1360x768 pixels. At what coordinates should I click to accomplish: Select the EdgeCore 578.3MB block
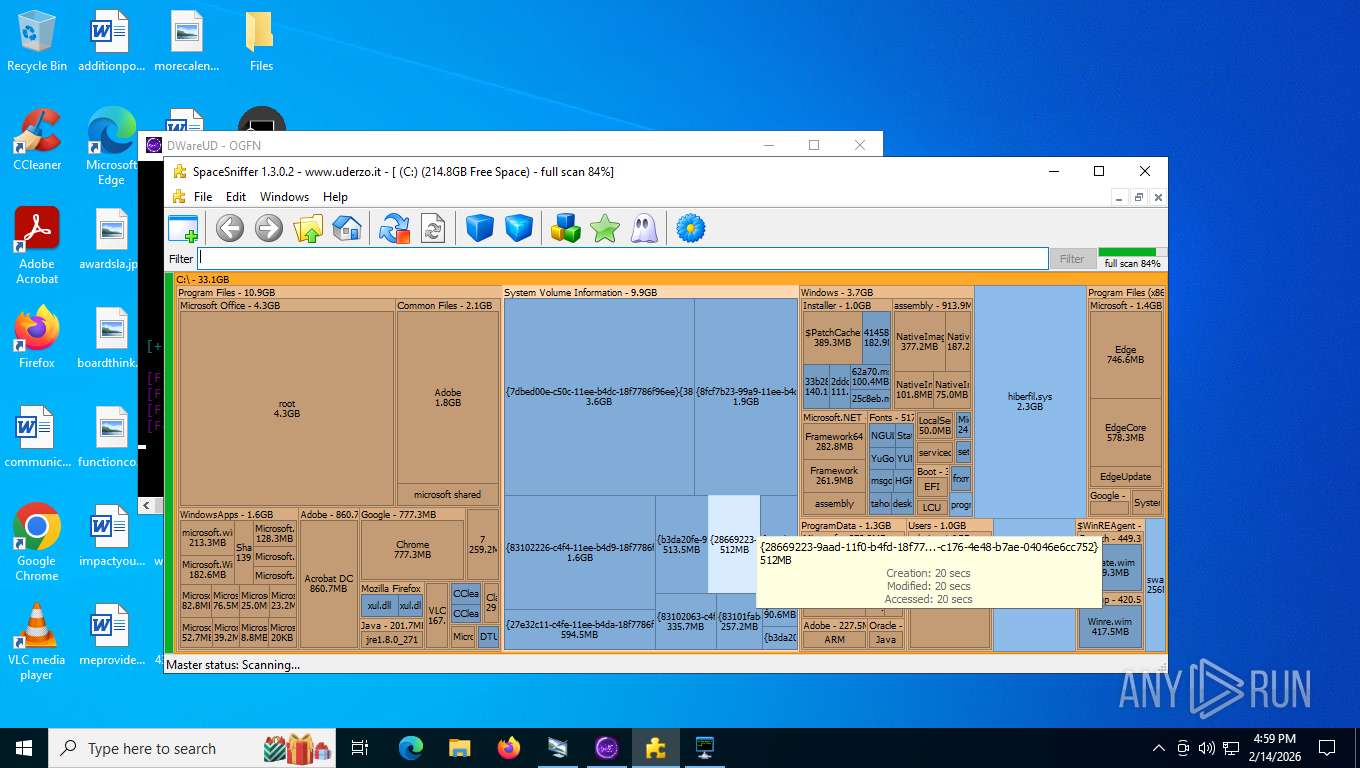tap(1126, 432)
